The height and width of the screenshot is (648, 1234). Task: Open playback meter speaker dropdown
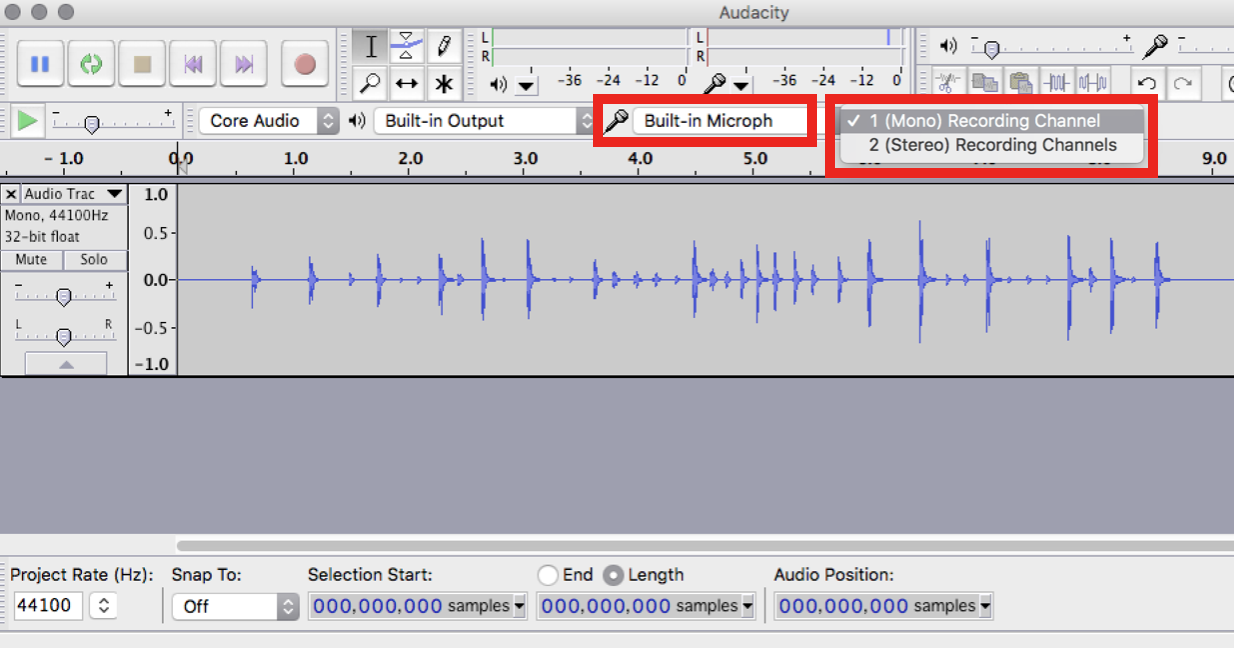click(x=526, y=84)
